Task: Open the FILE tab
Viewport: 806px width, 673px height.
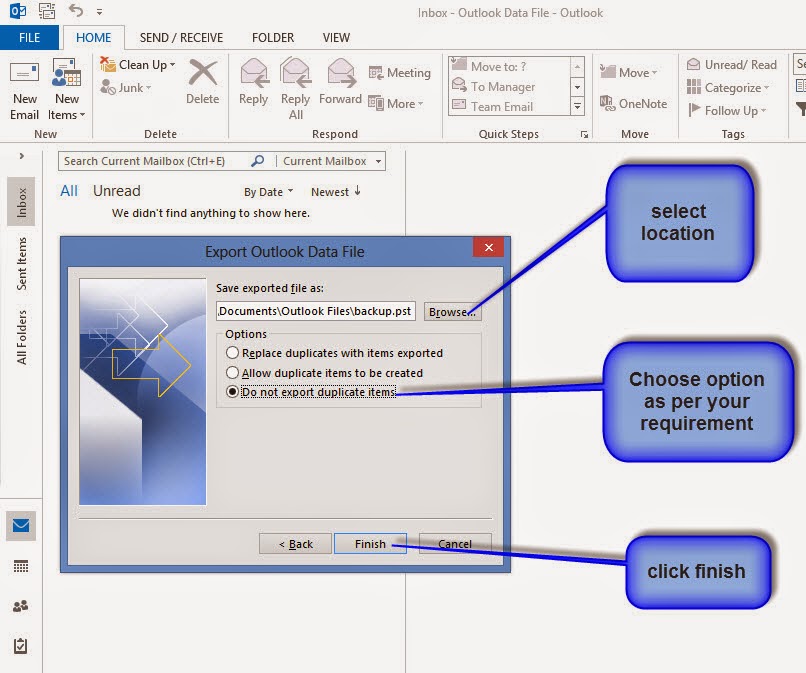Action: click(29, 38)
